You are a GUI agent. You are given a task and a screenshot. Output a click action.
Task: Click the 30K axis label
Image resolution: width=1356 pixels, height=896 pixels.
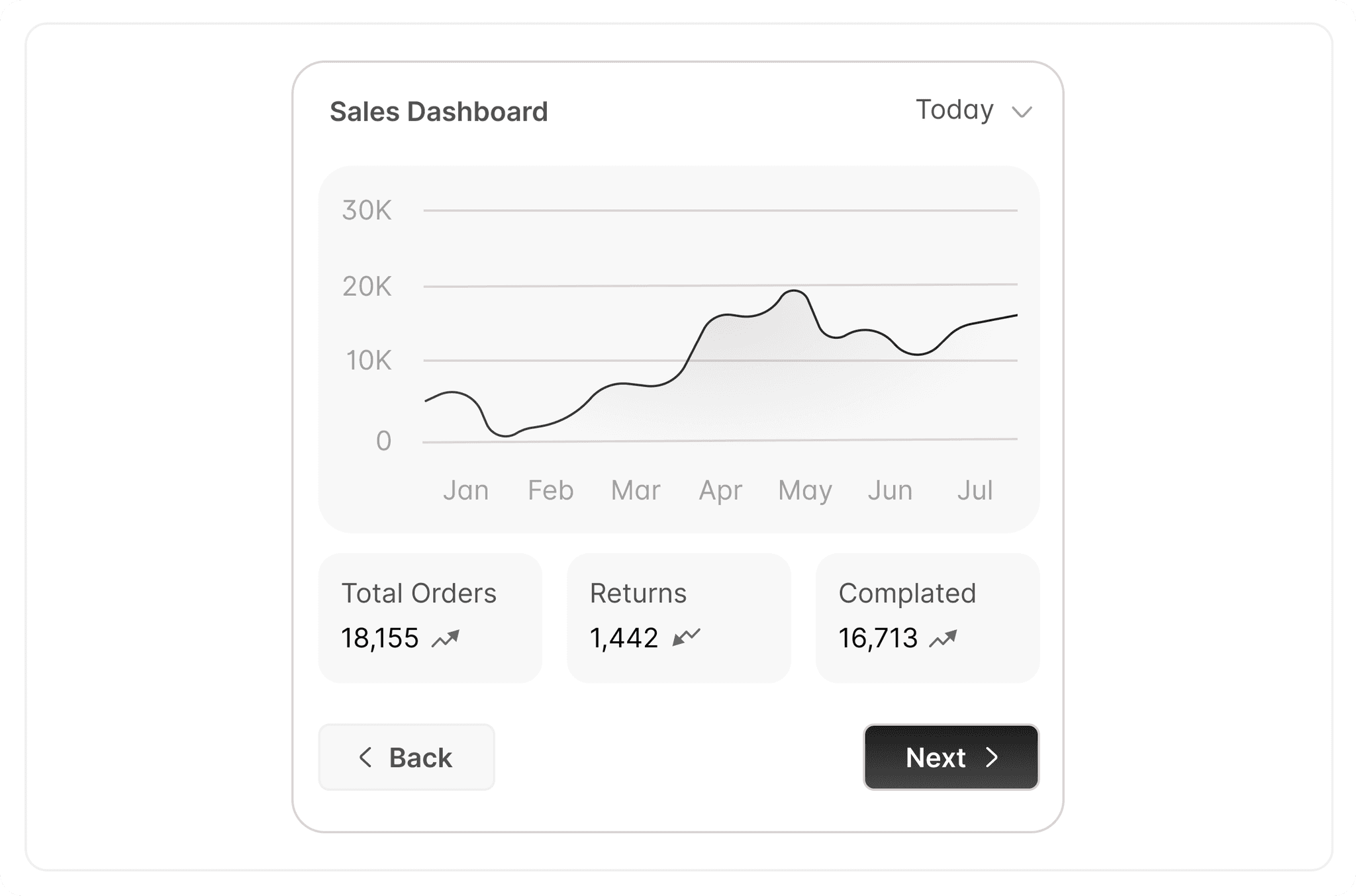click(367, 210)
